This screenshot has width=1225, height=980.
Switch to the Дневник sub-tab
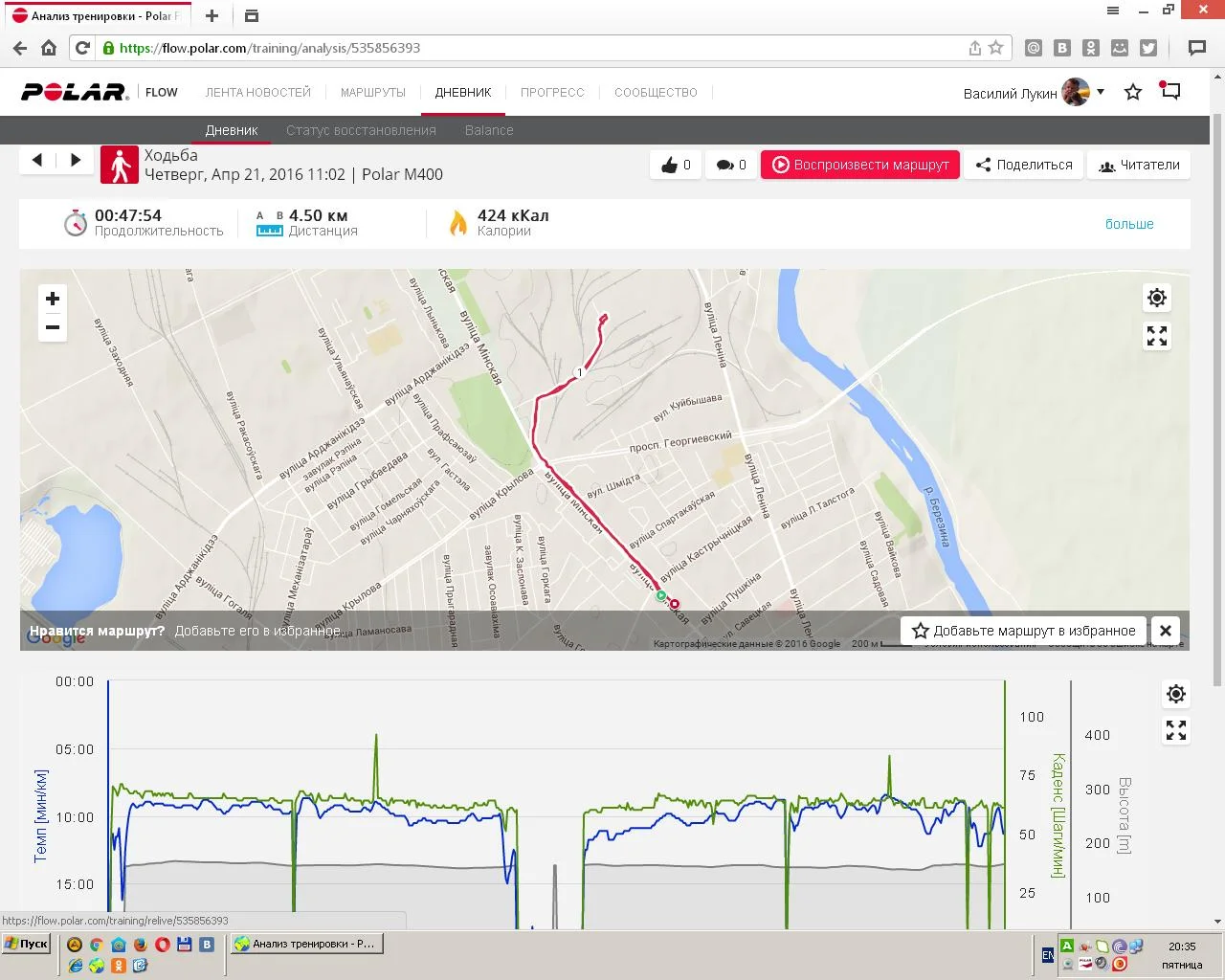click(x=232, y=130)
